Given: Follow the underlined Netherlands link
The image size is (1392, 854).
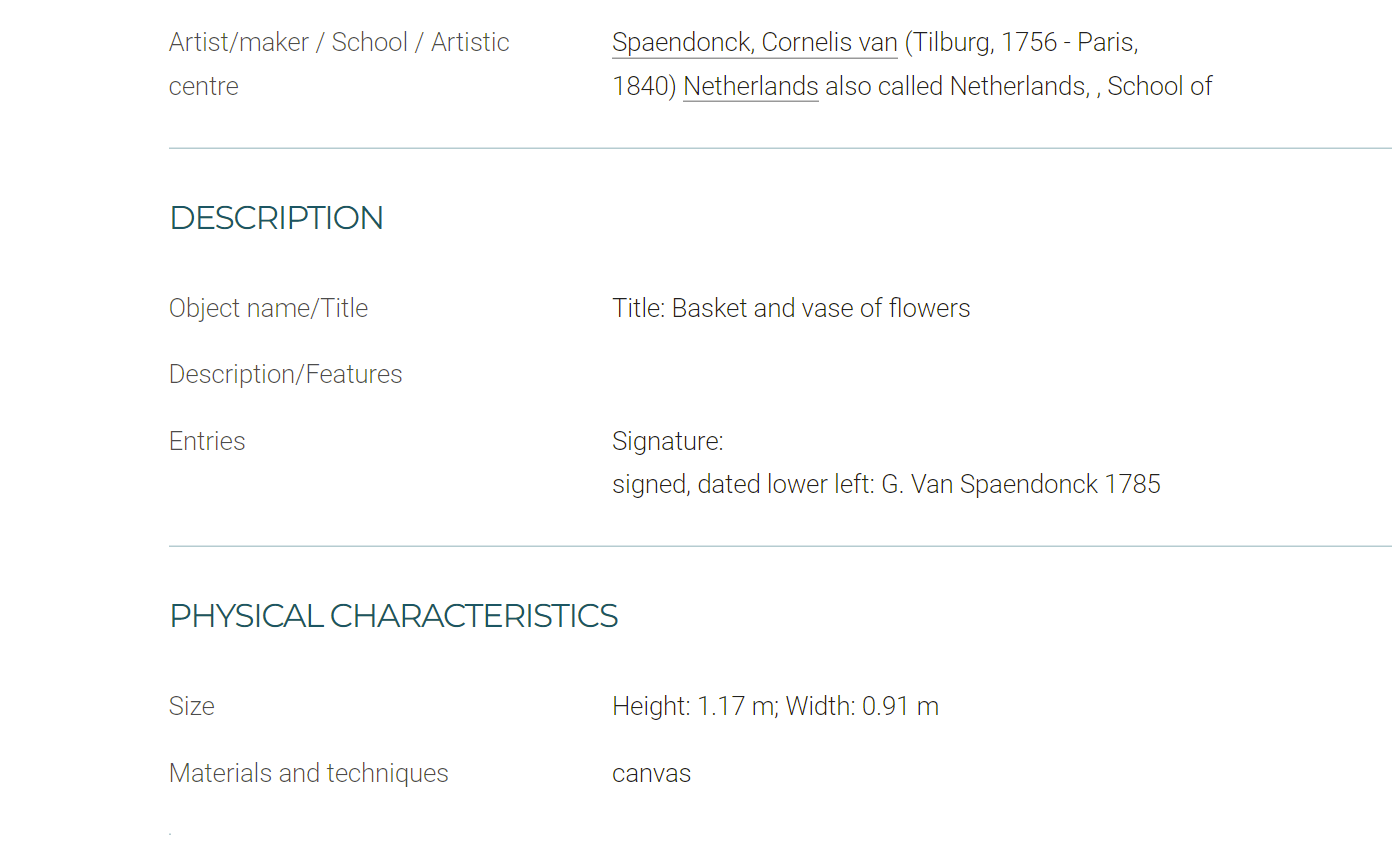Looking at the screenshot, I should click(x=751, y=86).
